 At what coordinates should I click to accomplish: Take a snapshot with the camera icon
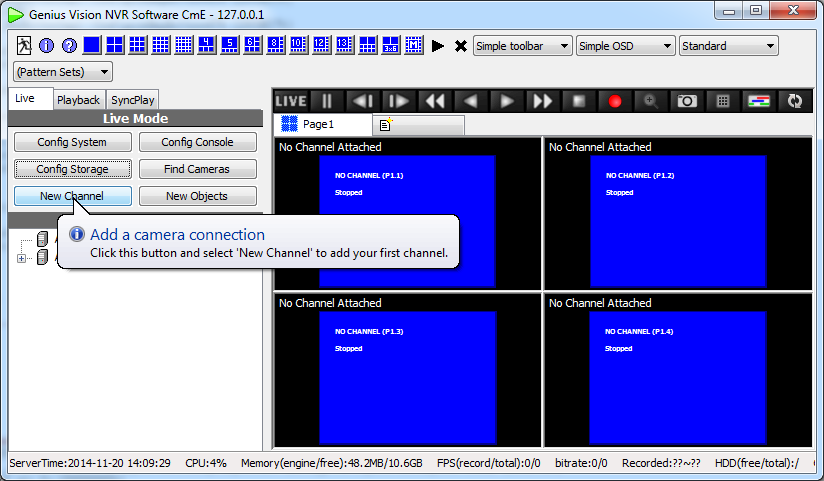point(686,101)
